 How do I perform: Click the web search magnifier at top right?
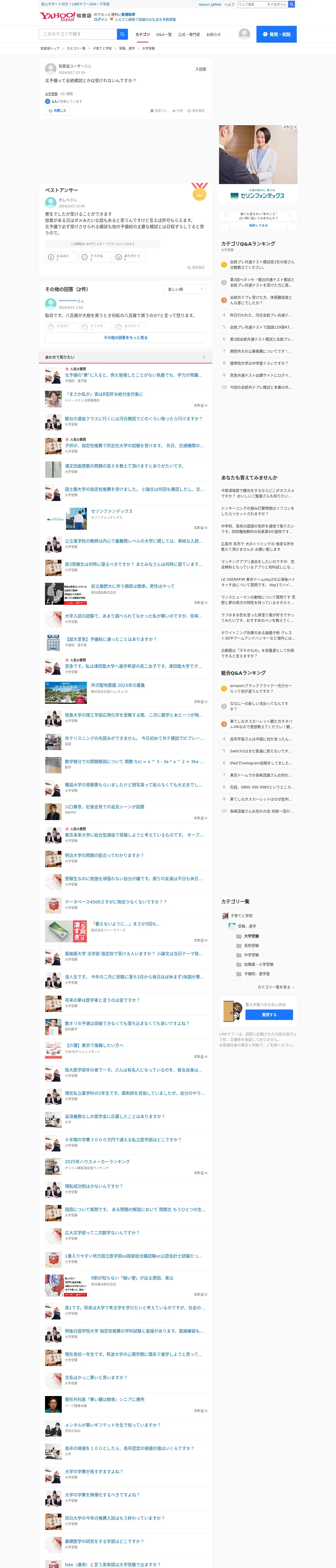pos(292,4)
